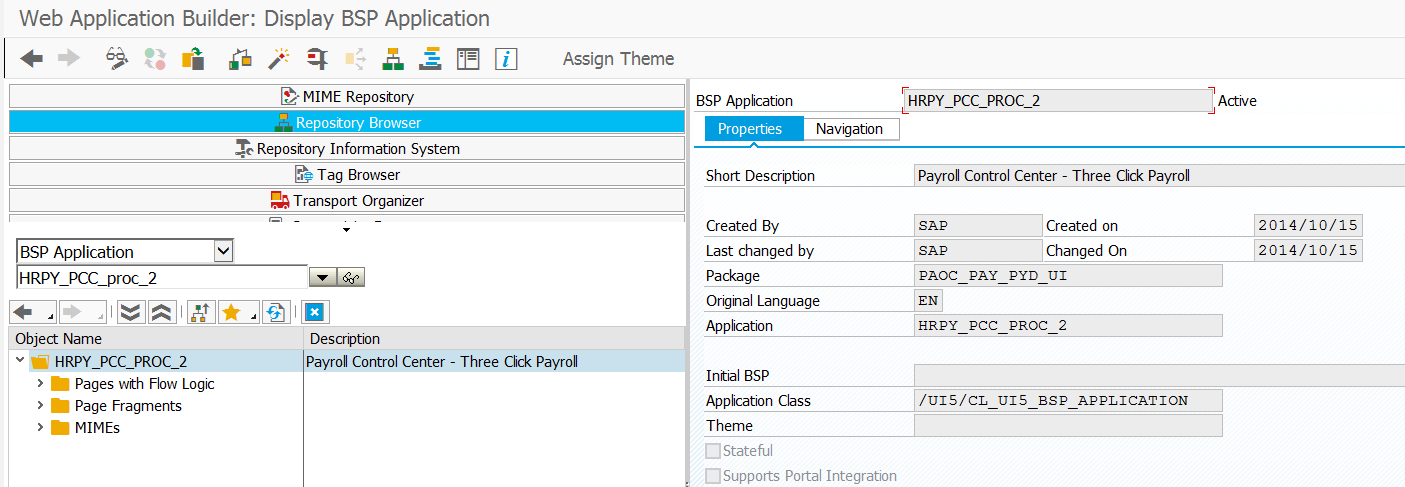
Task: Collapse the HRPY_PCC_PROC_2 tree node
Action: click(20, 361)
